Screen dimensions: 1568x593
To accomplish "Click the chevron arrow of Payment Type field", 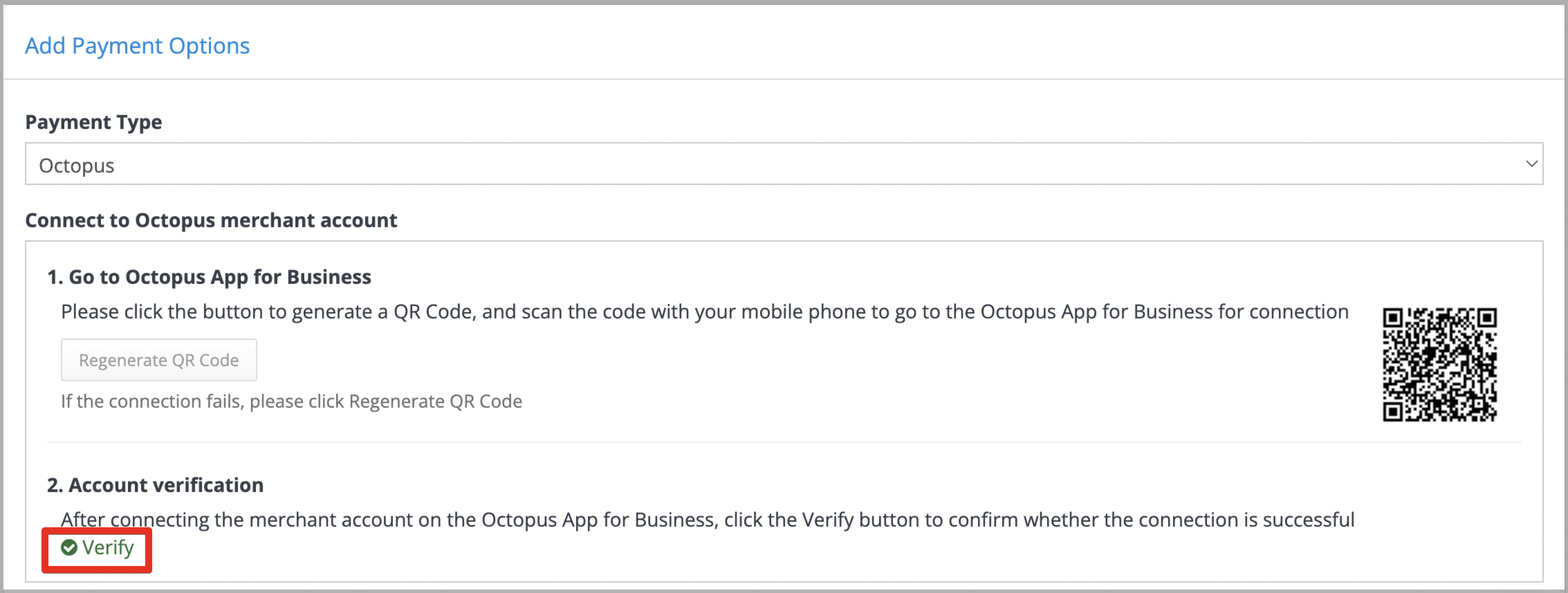I will (1531, 164).
